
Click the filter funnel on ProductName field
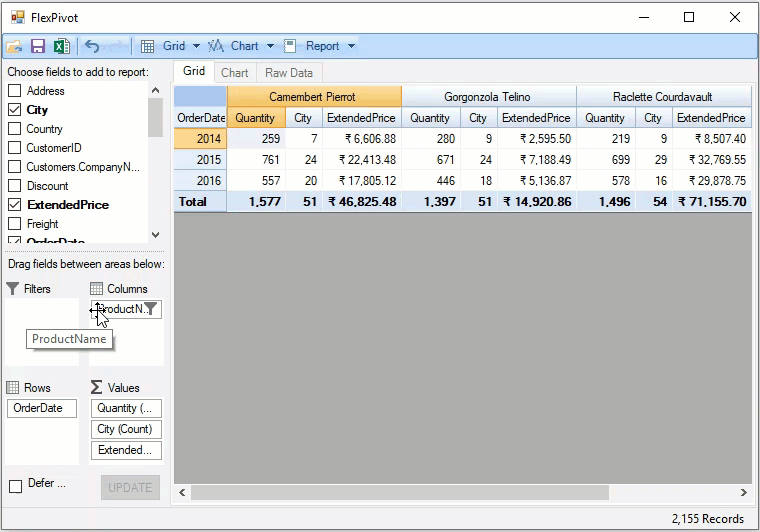click(x=150, y=309)
